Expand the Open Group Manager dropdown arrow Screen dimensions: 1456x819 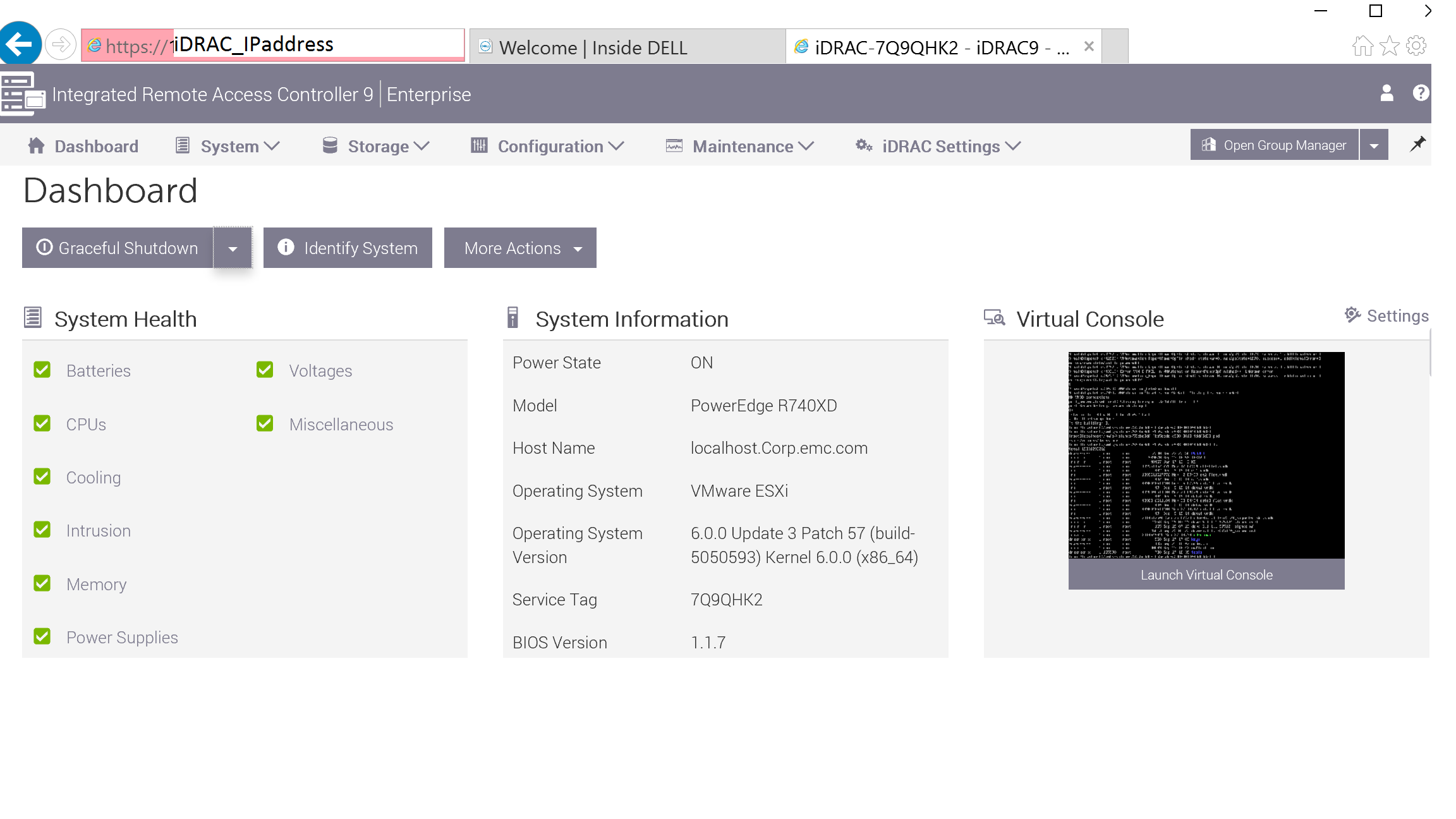coord(1374,144)
